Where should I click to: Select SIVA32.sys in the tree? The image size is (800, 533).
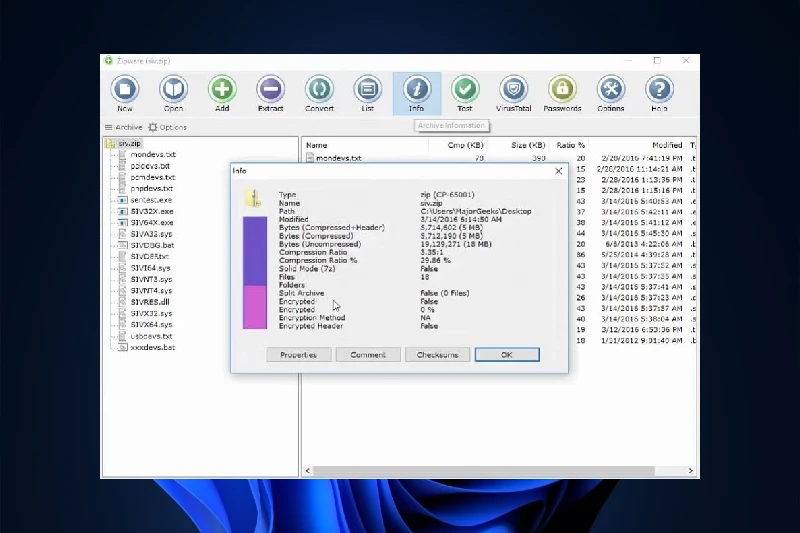pyautogui.click(x=151, y=234)
